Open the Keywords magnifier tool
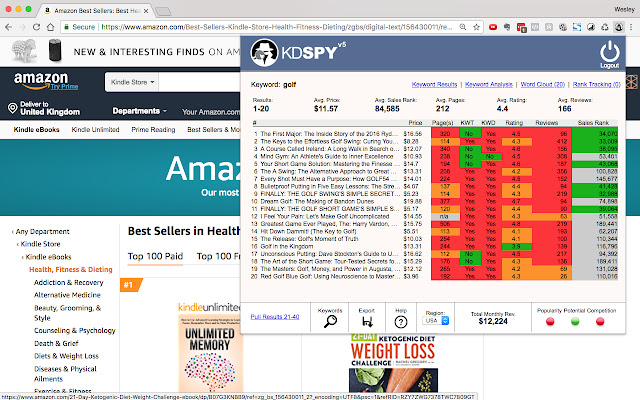The height and width of the screenshot is (400, 640). point(330,322)
